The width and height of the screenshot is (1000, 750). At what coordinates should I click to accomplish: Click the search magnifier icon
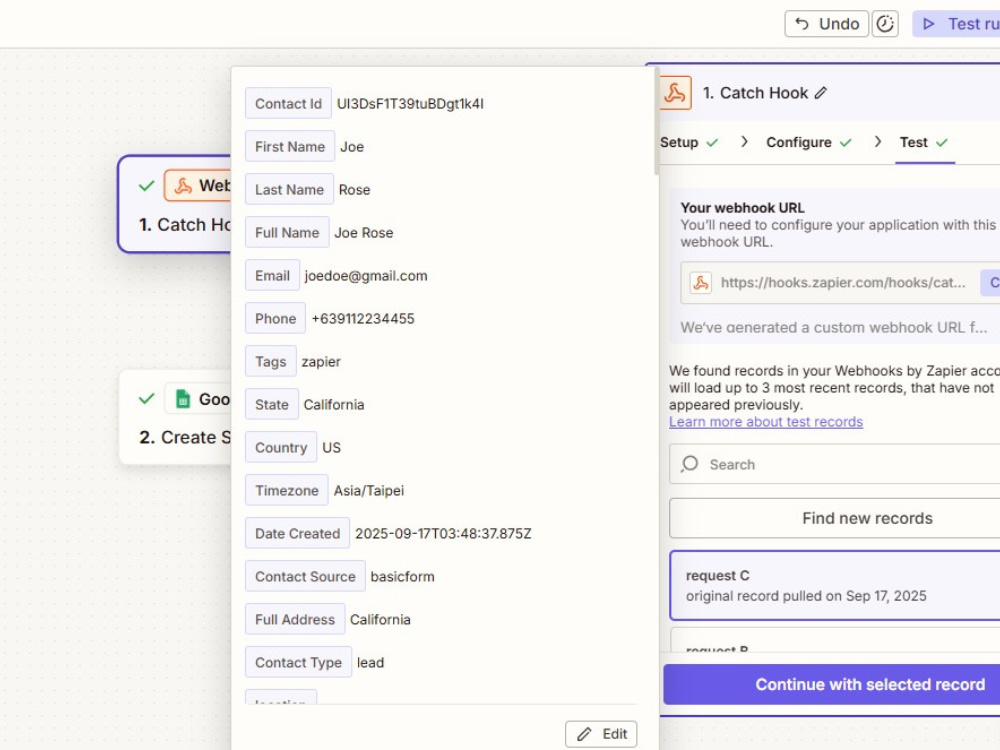coord(689,464)
